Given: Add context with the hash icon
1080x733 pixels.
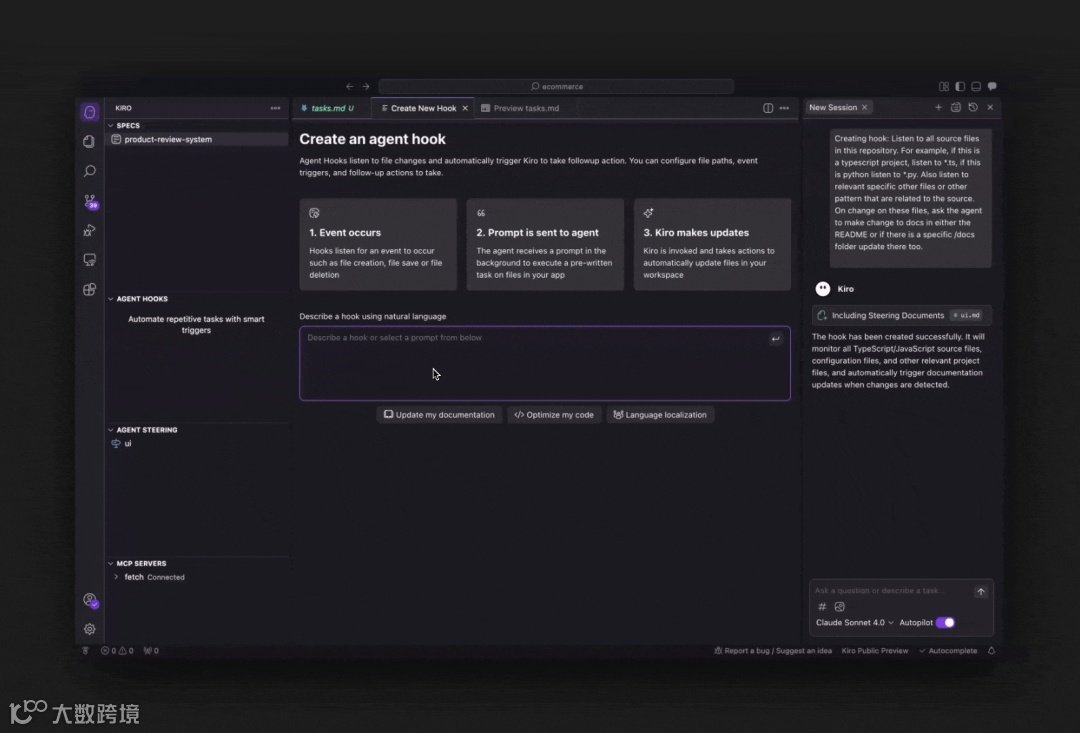Looking at the screenshot, I should pos(822,607).
